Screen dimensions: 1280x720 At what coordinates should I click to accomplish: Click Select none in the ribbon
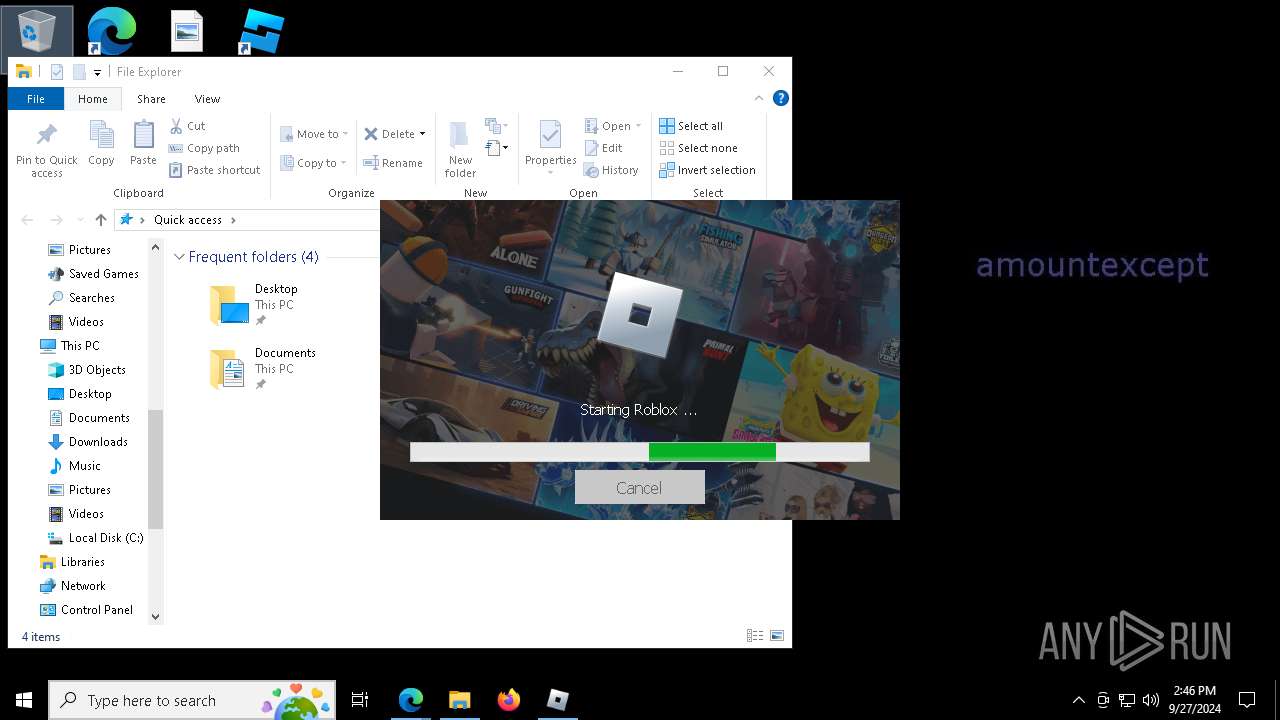pyautogui.click(x=698, y=148)
